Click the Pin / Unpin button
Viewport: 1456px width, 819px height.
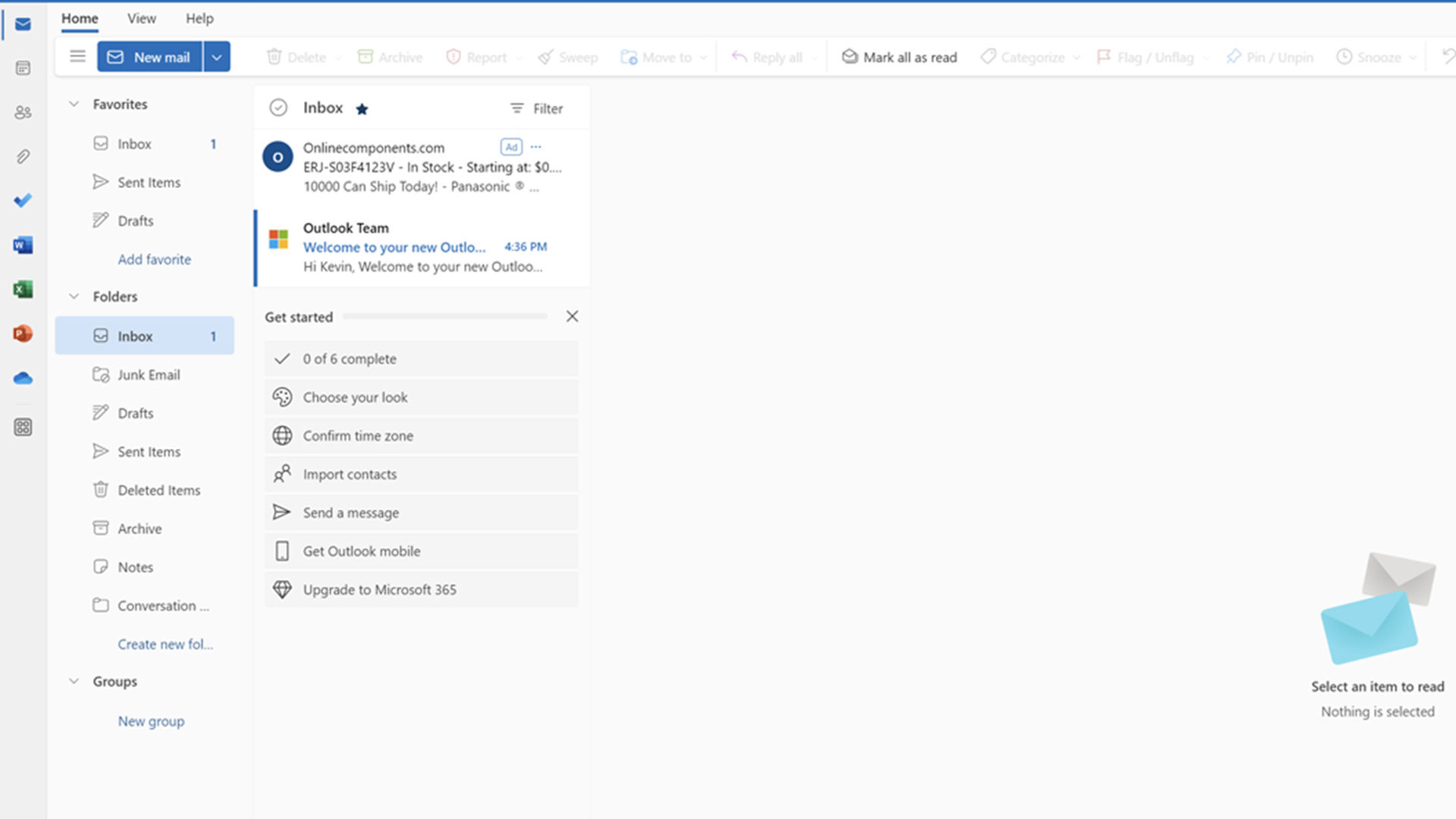pos(1269,57)
